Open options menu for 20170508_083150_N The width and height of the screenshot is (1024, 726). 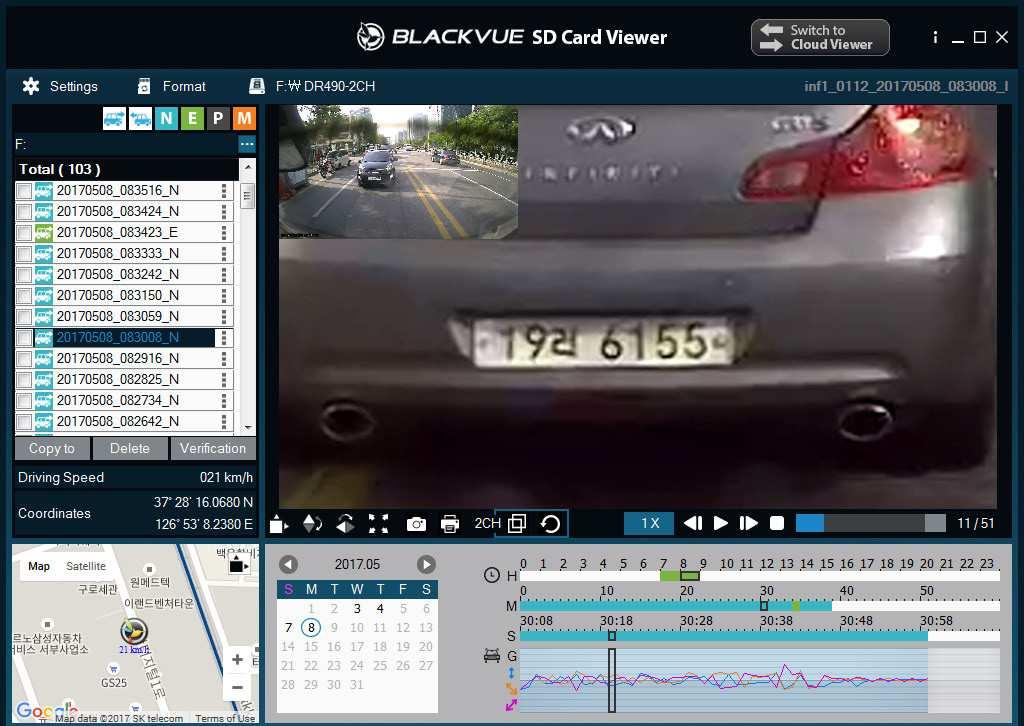pyautogui.click(x=224, y=295)
